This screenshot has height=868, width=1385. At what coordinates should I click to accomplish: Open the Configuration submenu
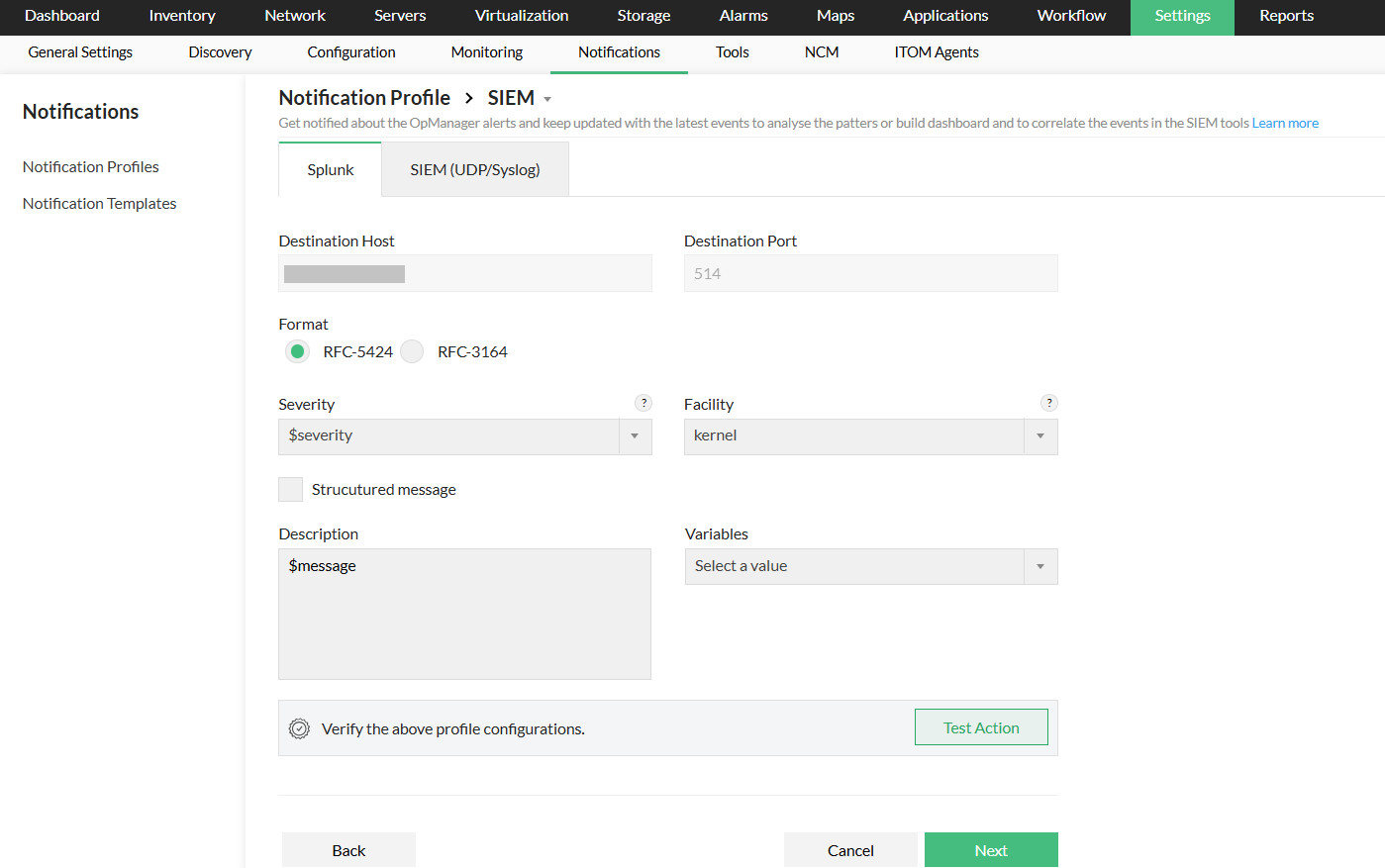351,52
